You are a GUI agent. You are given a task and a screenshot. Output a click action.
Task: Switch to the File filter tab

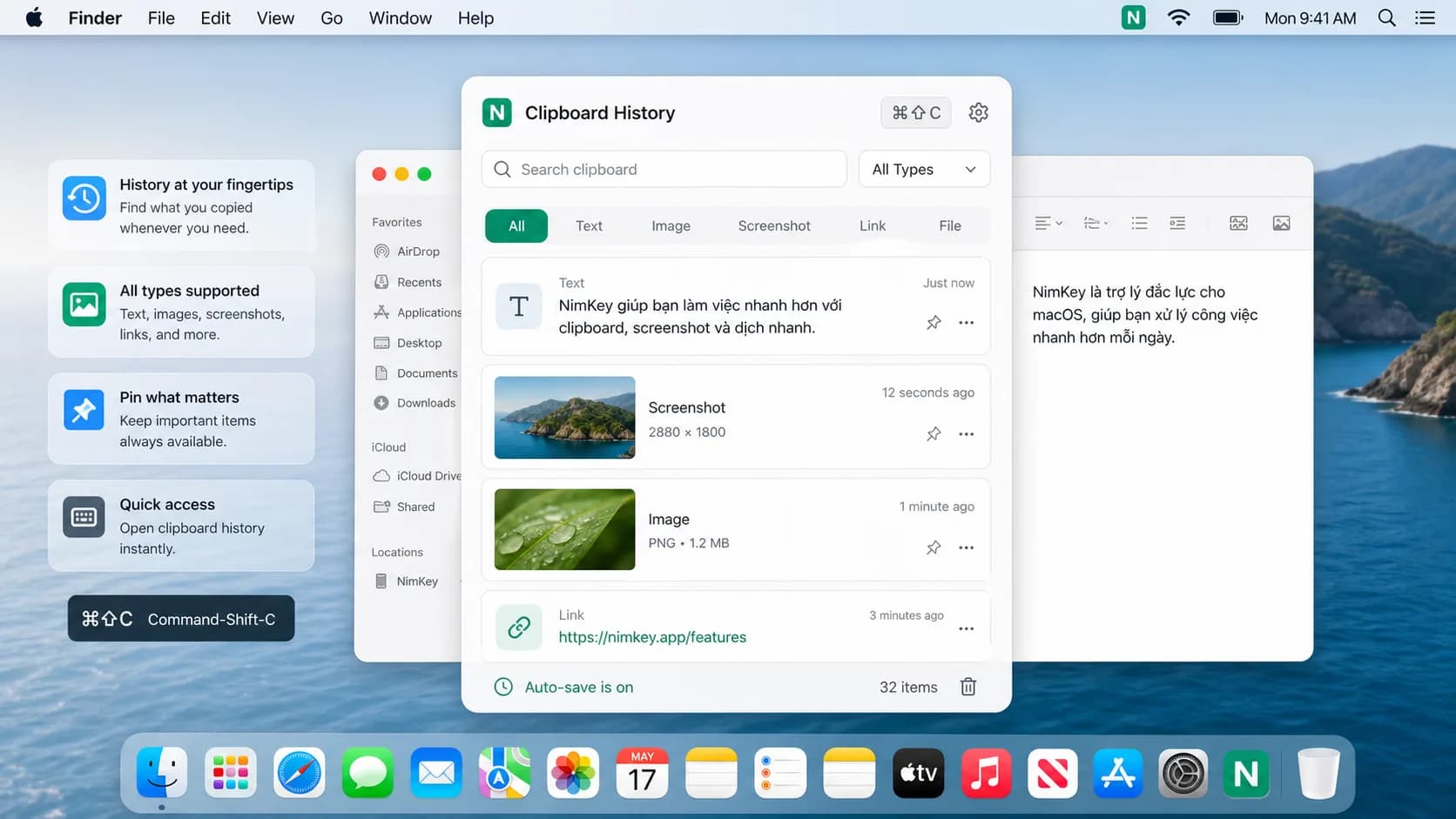pyautogui.click(x=950, y=225)
